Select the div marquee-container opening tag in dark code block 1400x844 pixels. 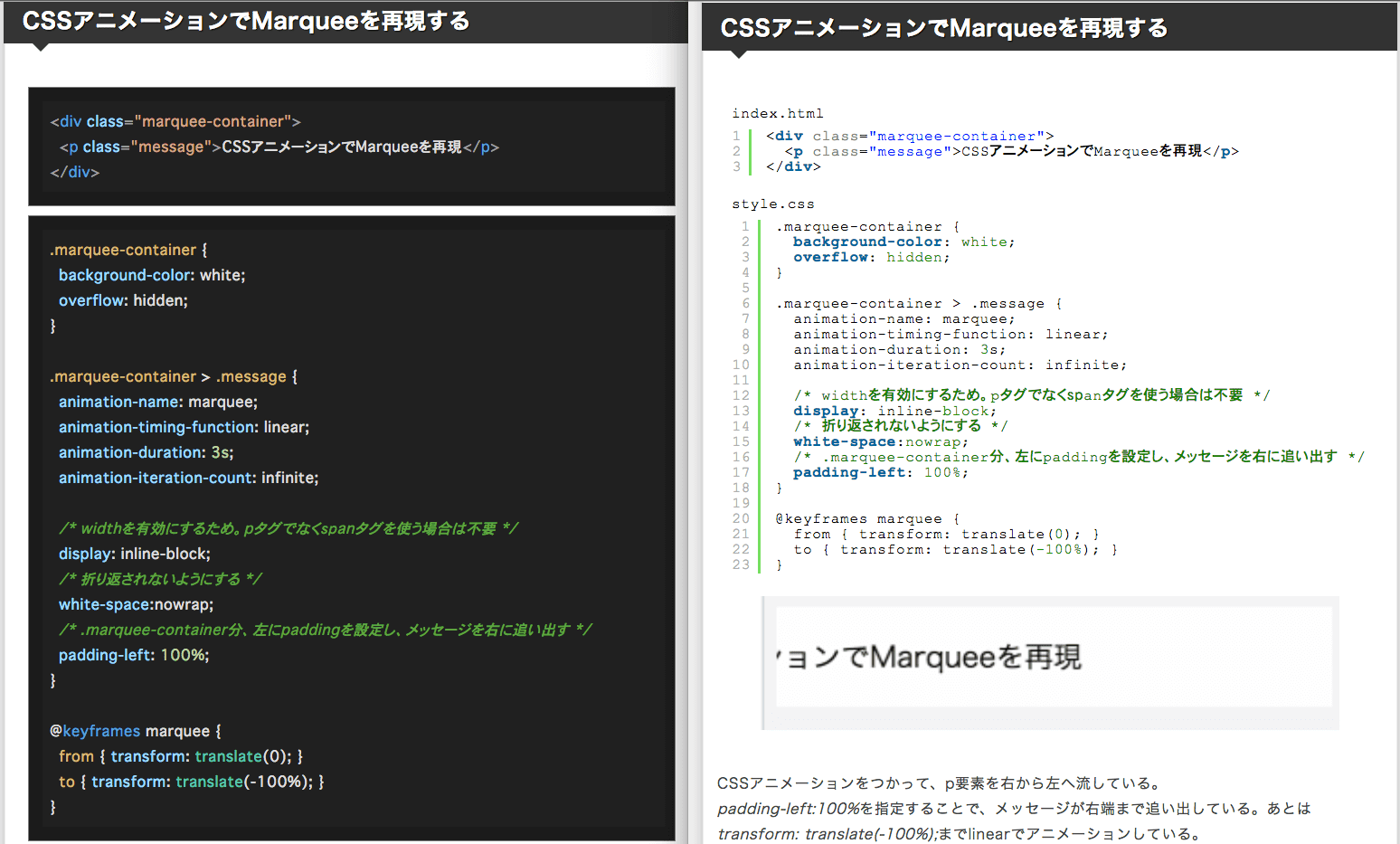coord(175,121)
